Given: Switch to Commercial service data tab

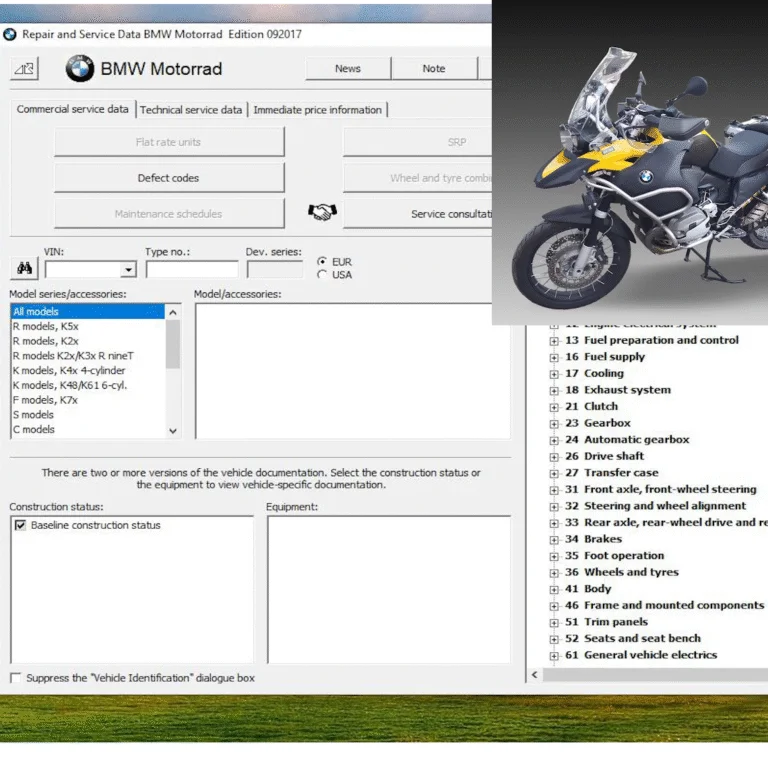Looking at the screenshot, I should point(72,109).
